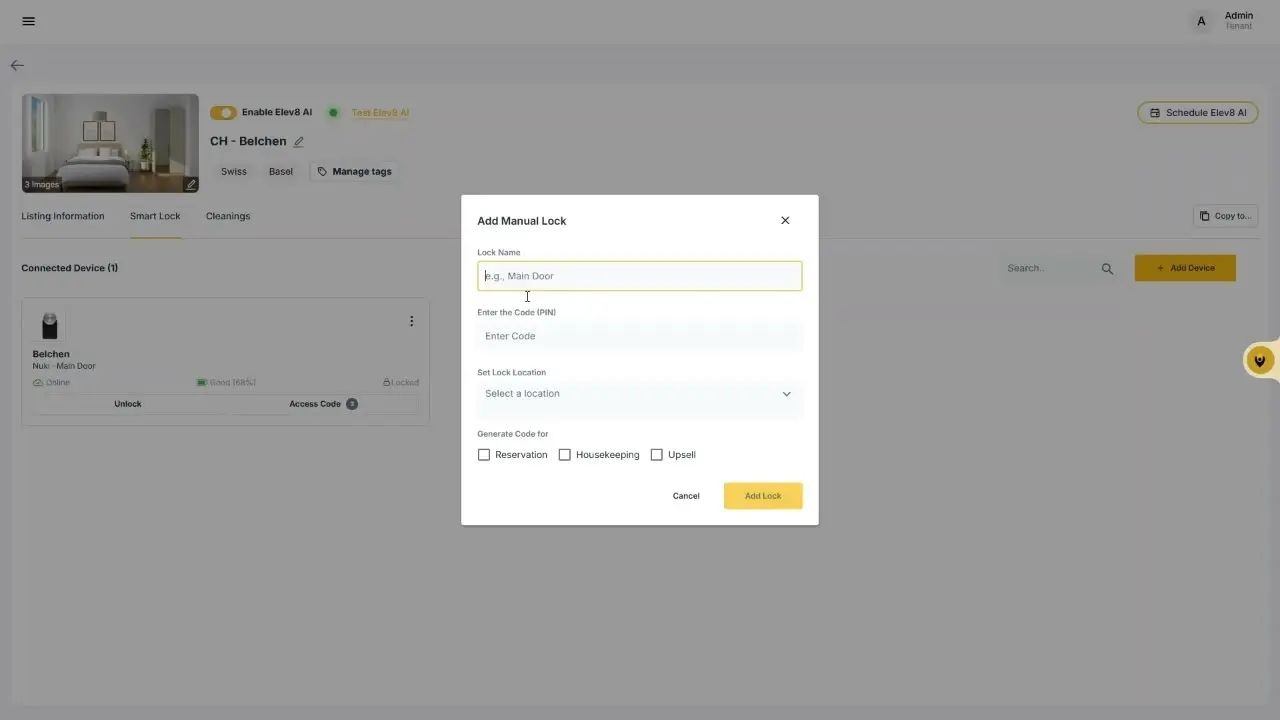Click the Add Device button
This screenshot has height=720, width=1280.
point(1185,268)
